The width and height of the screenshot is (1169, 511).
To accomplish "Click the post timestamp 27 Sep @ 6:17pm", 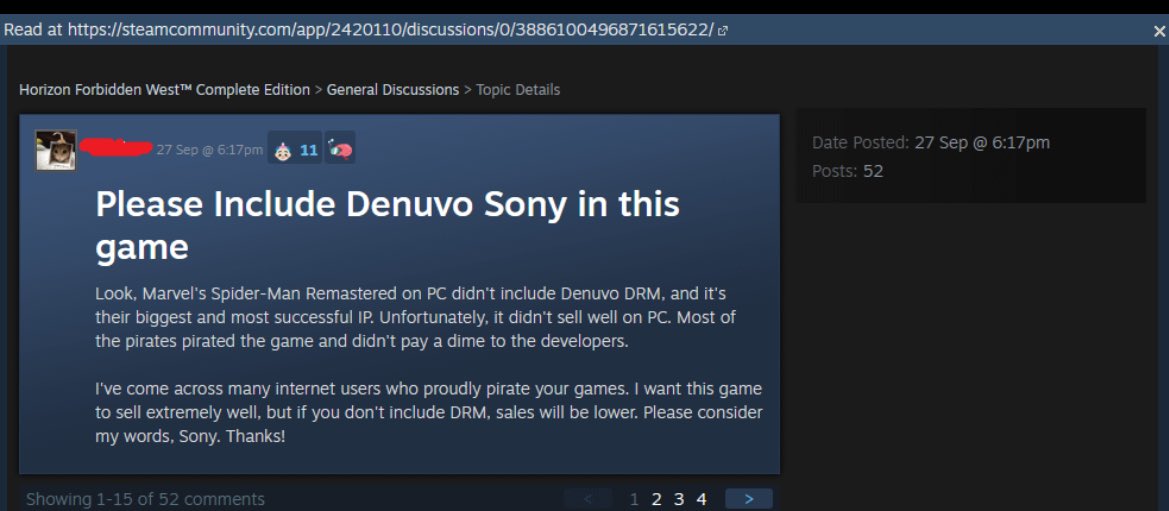I will click(209, 150).
